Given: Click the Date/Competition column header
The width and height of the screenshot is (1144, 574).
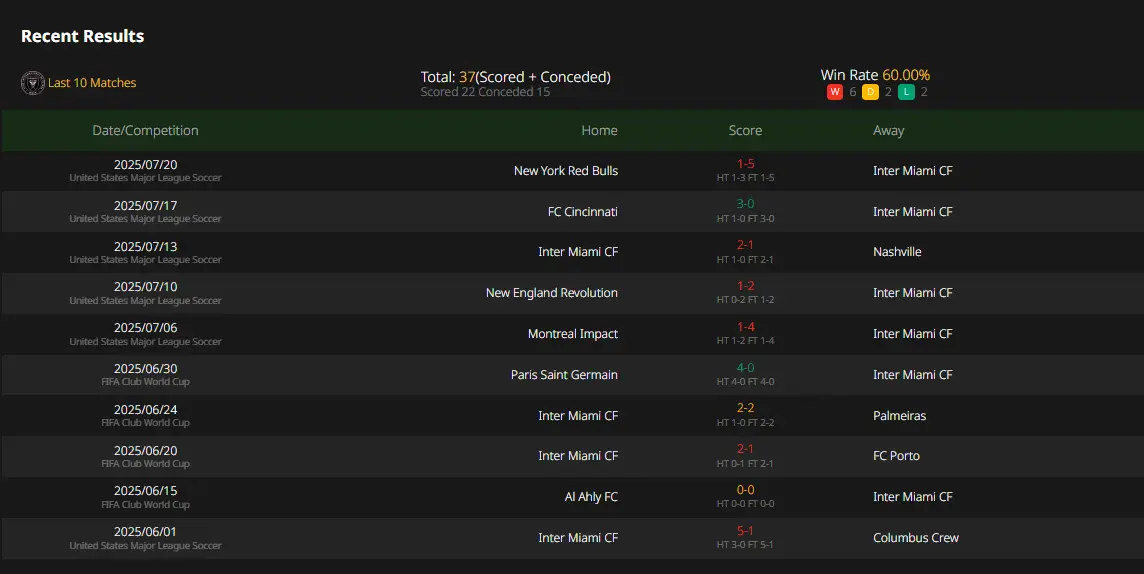Looking at the screenshot, I should (x=145, y=131).
